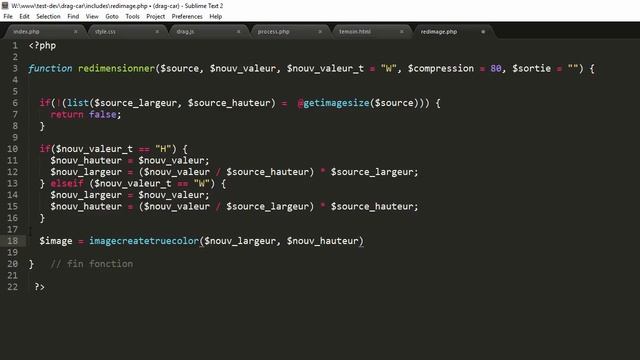Click line number 1 in the gutter
Viewport: 640px width, 360px height.
15,45
